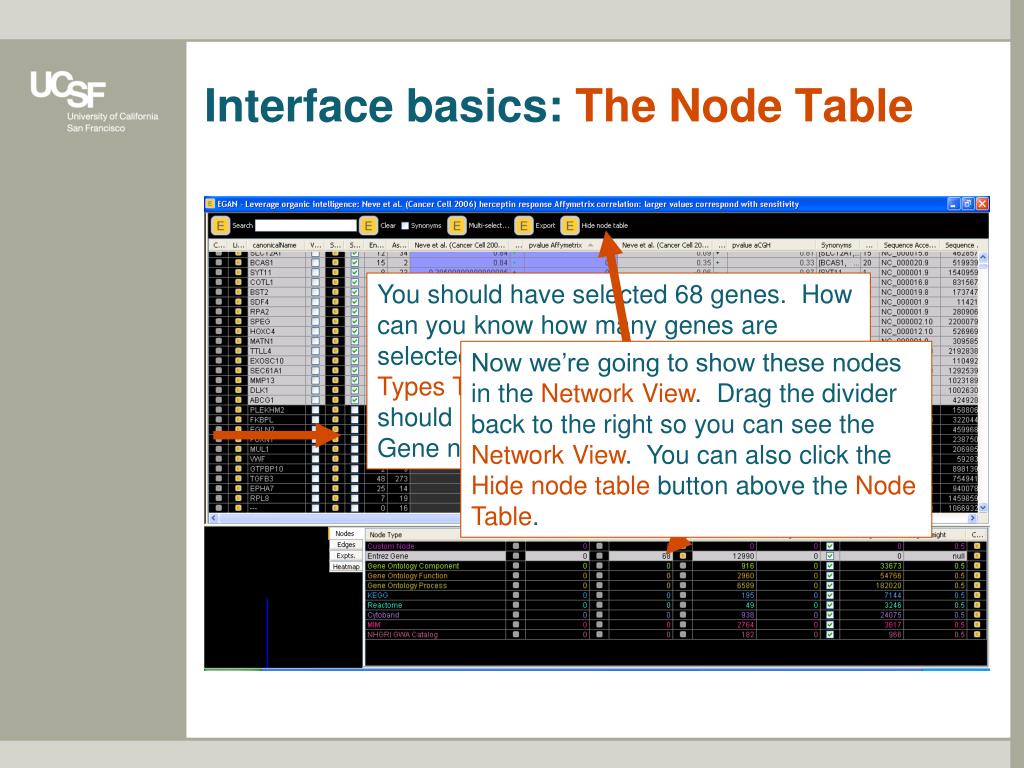Click the Hide node table E icon
Viewport: 1024px width, 768px height.
570,225
